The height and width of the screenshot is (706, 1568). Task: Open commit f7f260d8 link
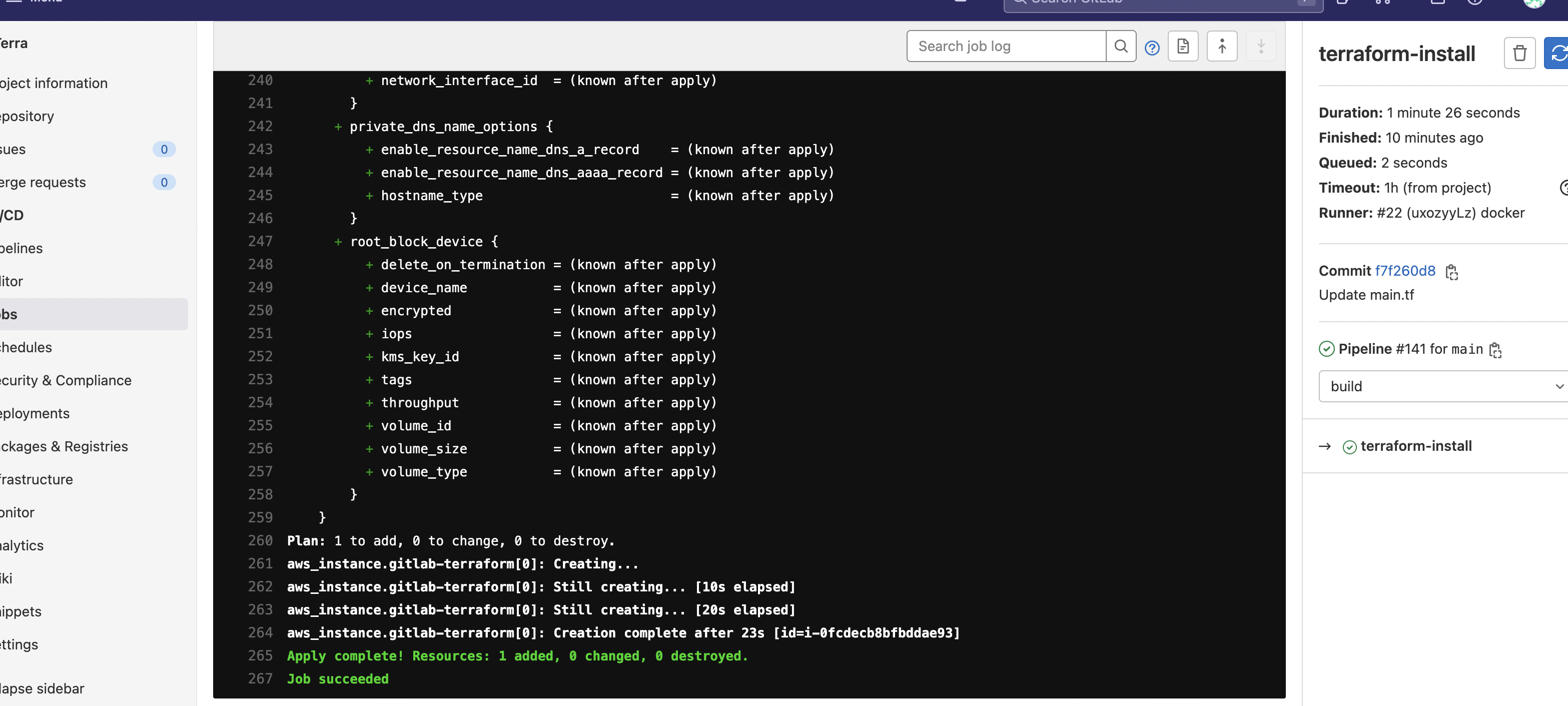[1405, 271]
